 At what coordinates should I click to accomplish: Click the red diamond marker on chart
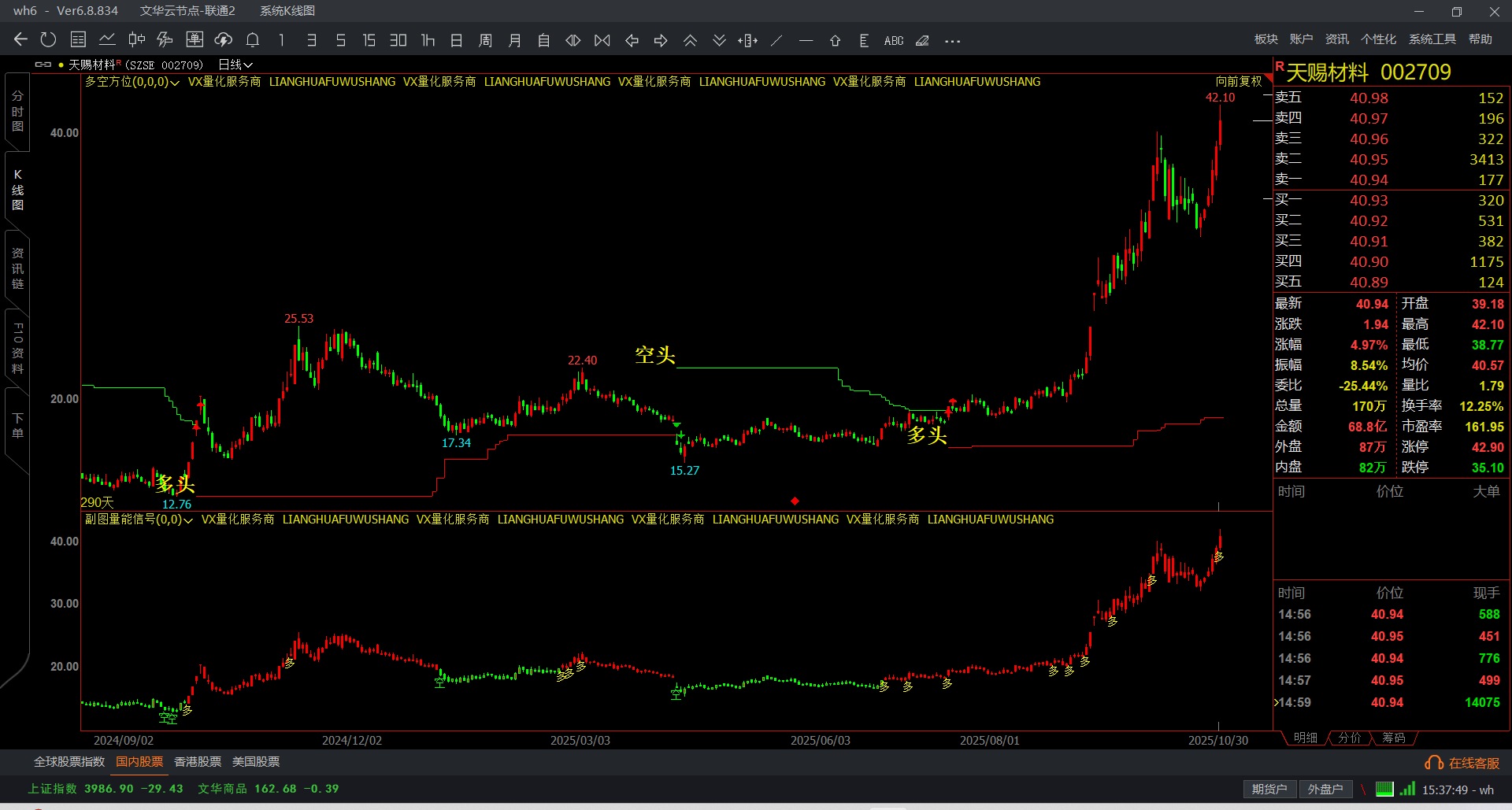click(x=795, y=501)
